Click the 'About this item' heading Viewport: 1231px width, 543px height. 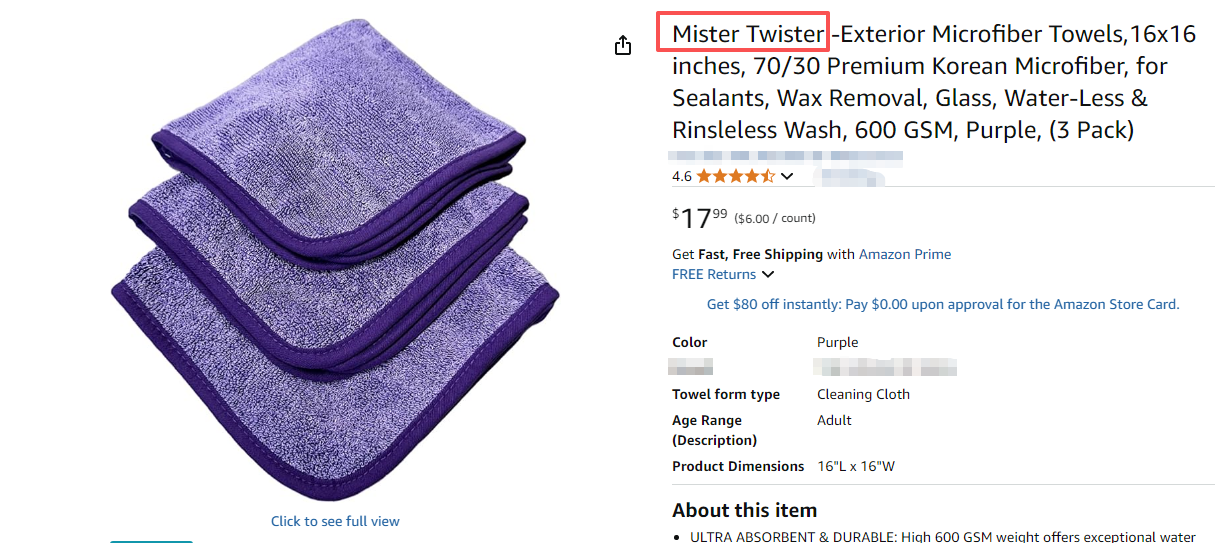(744, 510)
